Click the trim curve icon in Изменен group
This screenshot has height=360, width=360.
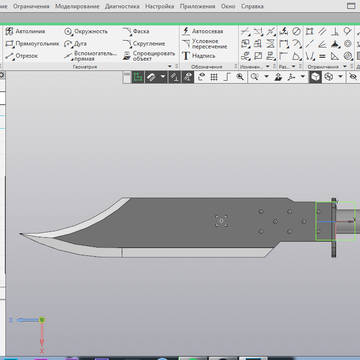click(x=246, y=31)
